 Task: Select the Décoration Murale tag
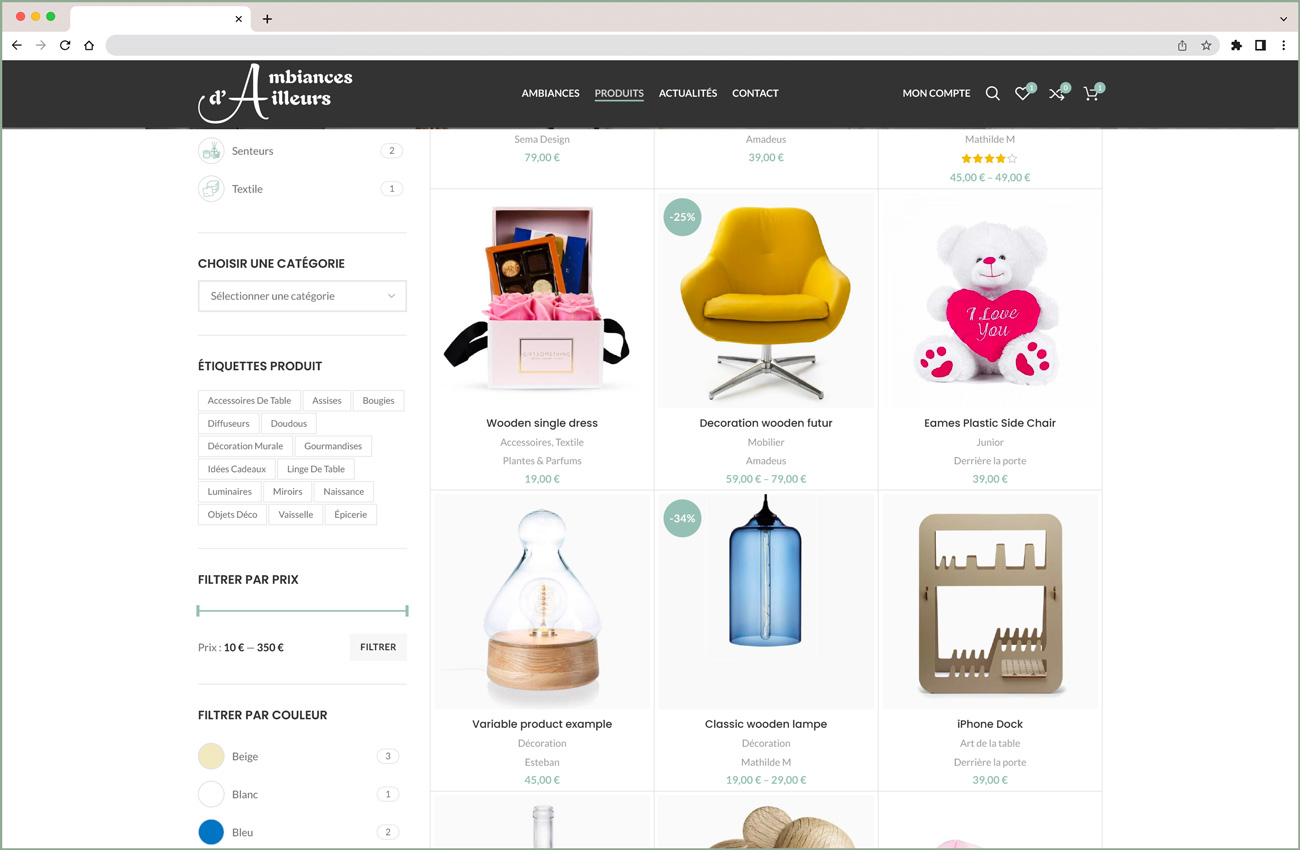click(245, 446)
